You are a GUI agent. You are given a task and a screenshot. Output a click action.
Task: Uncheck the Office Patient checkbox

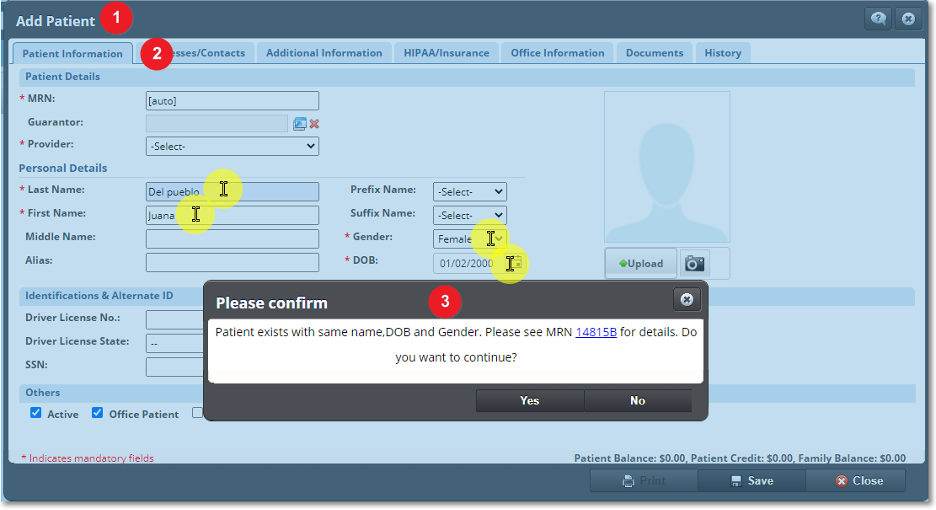coord(98,413)
